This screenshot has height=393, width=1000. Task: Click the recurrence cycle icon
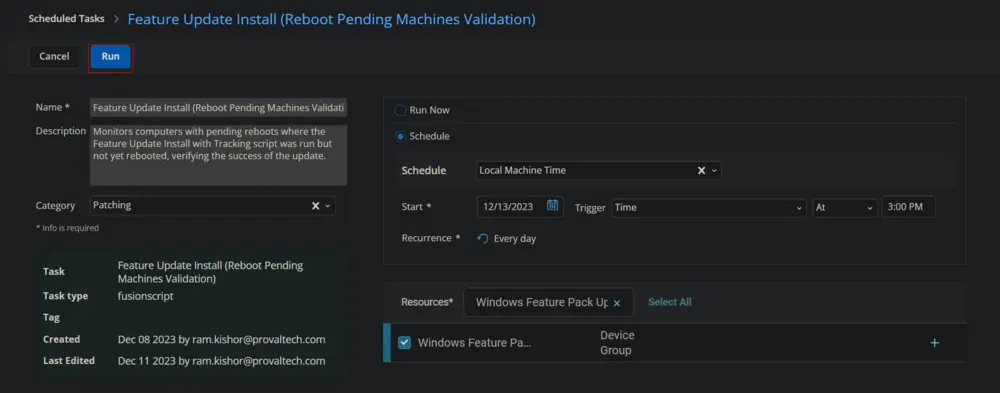483,239
